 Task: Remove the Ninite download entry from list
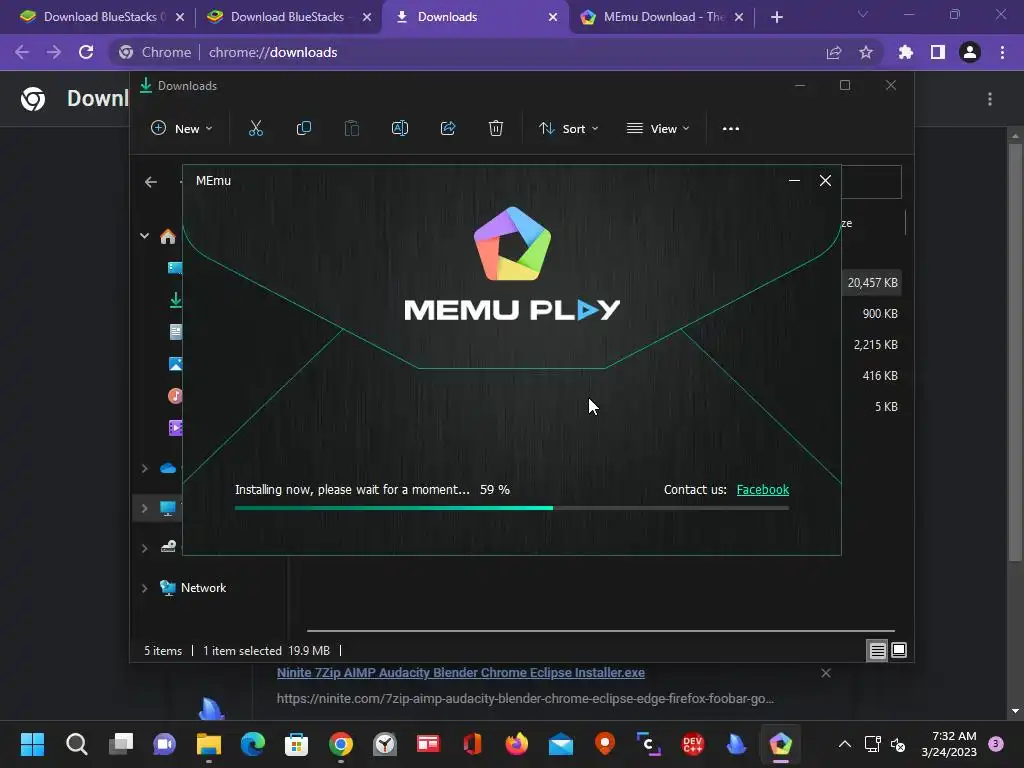[x=825, y=673]
